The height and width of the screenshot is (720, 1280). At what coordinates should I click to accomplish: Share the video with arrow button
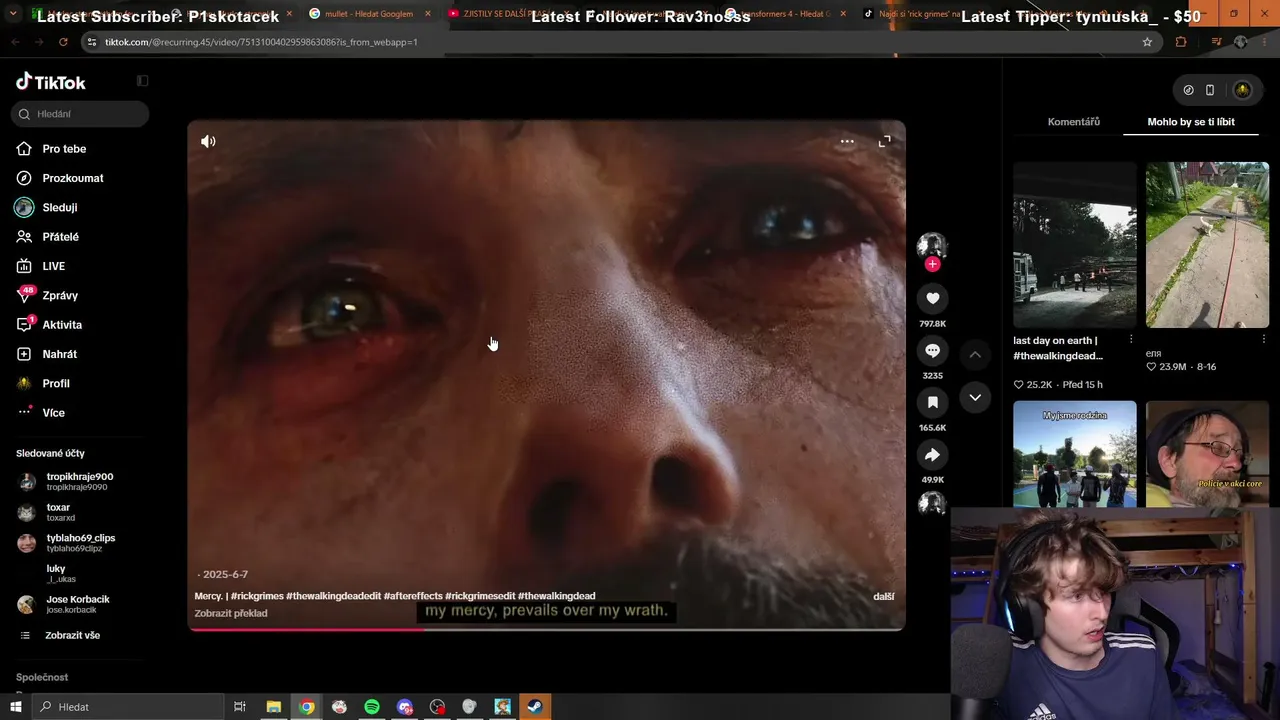coord(932,455)
